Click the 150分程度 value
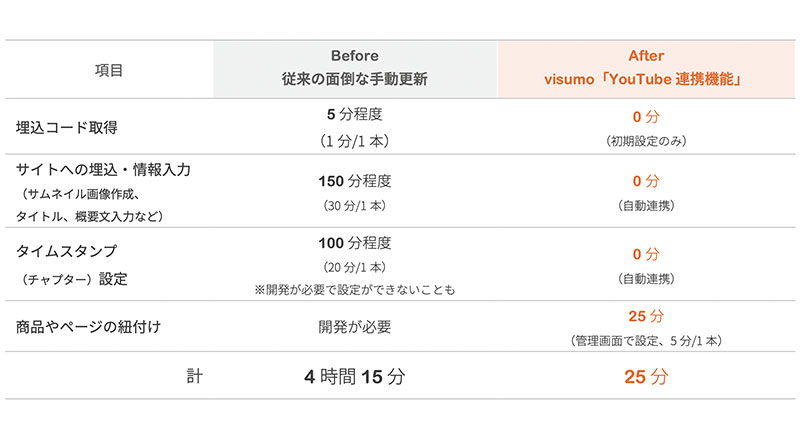Screen dimensions: 800x438 (355, 182)
